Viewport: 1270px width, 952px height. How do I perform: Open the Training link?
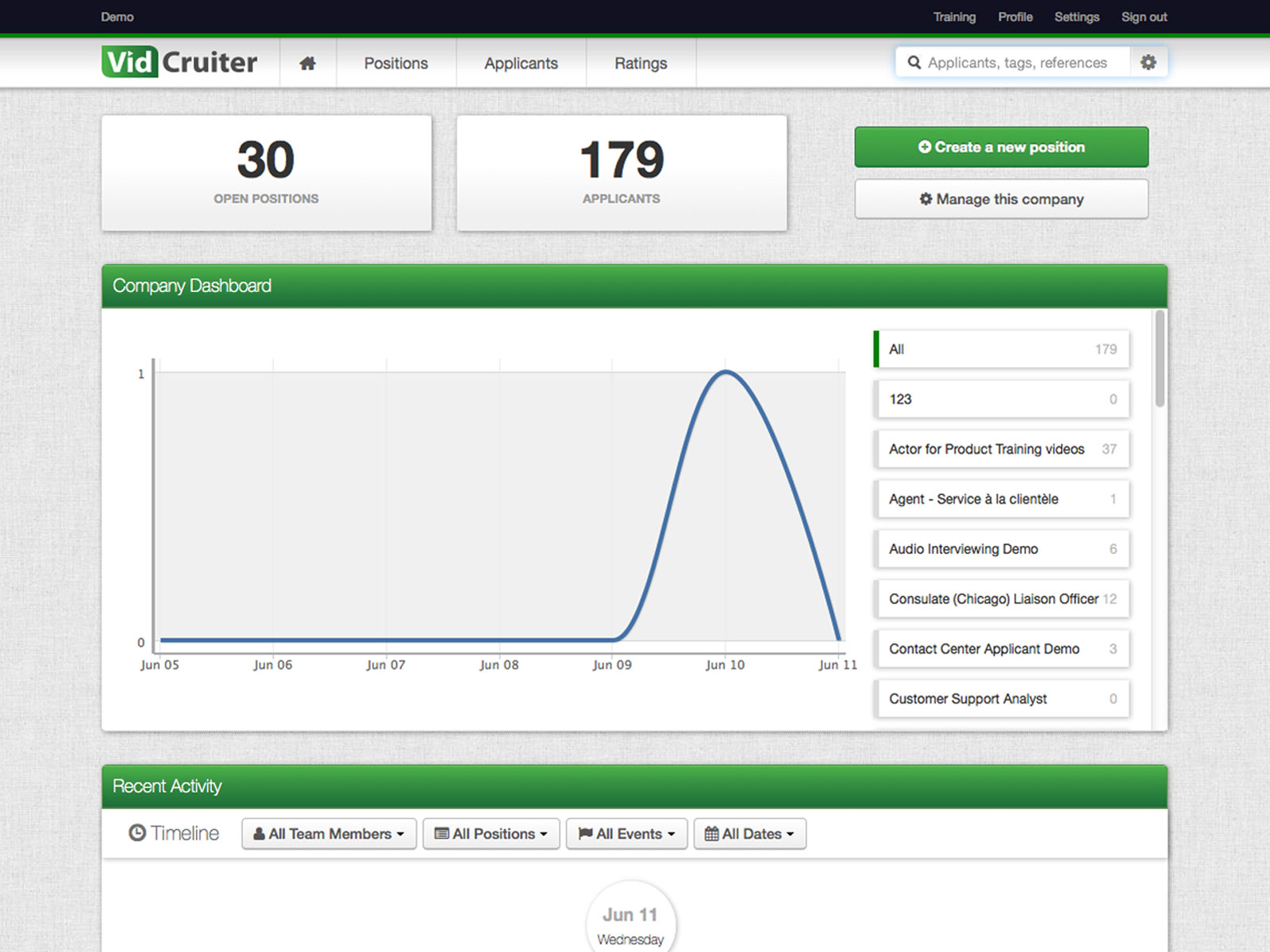point(954,17)
